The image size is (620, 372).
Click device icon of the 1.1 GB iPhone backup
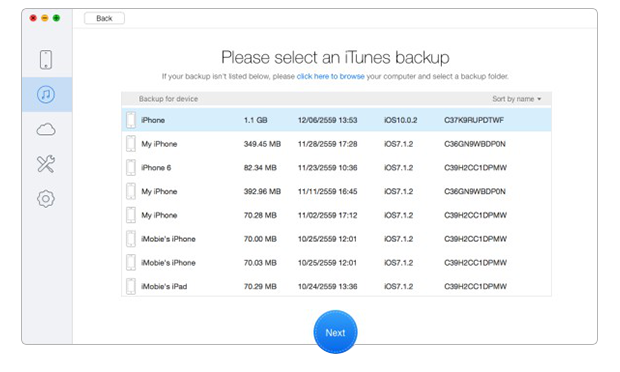click(x=131, y=120)
